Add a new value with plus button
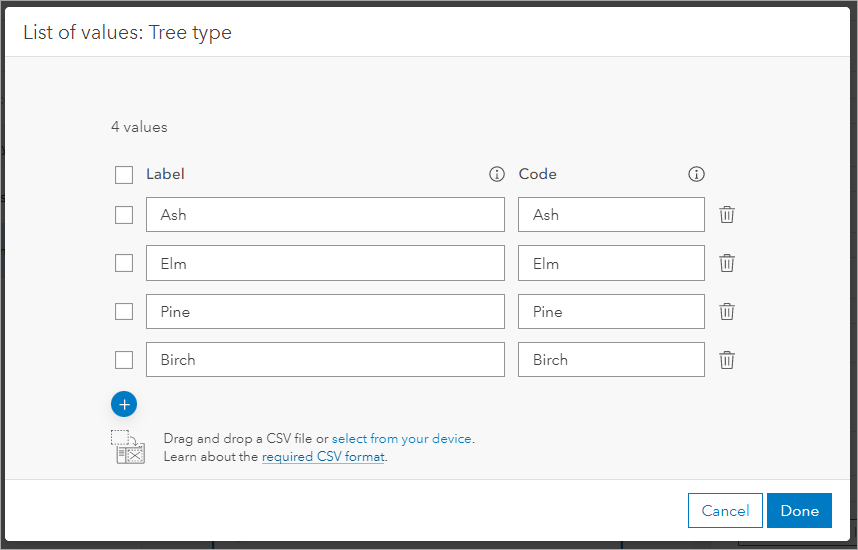Viewport: 858px width, 550px height. [x=124, y=404]
